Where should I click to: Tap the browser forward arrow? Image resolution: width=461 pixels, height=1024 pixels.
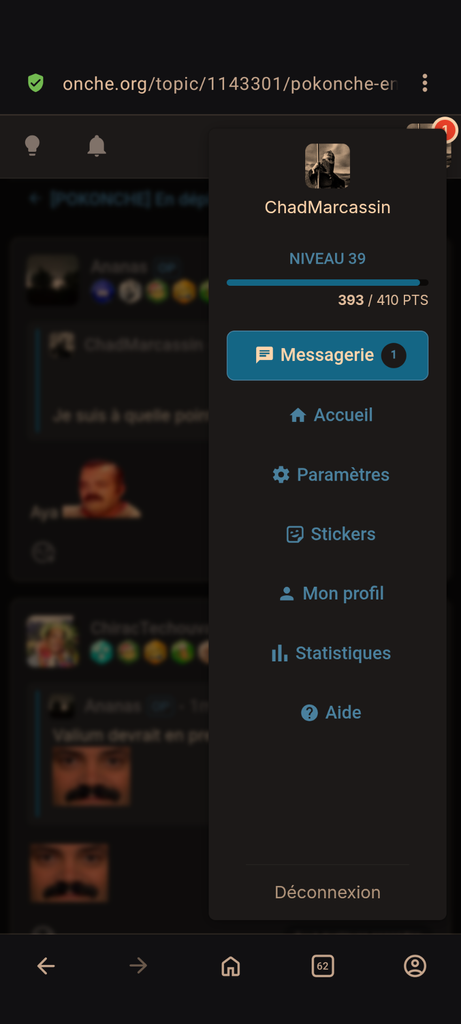click(x=138, y=966)
